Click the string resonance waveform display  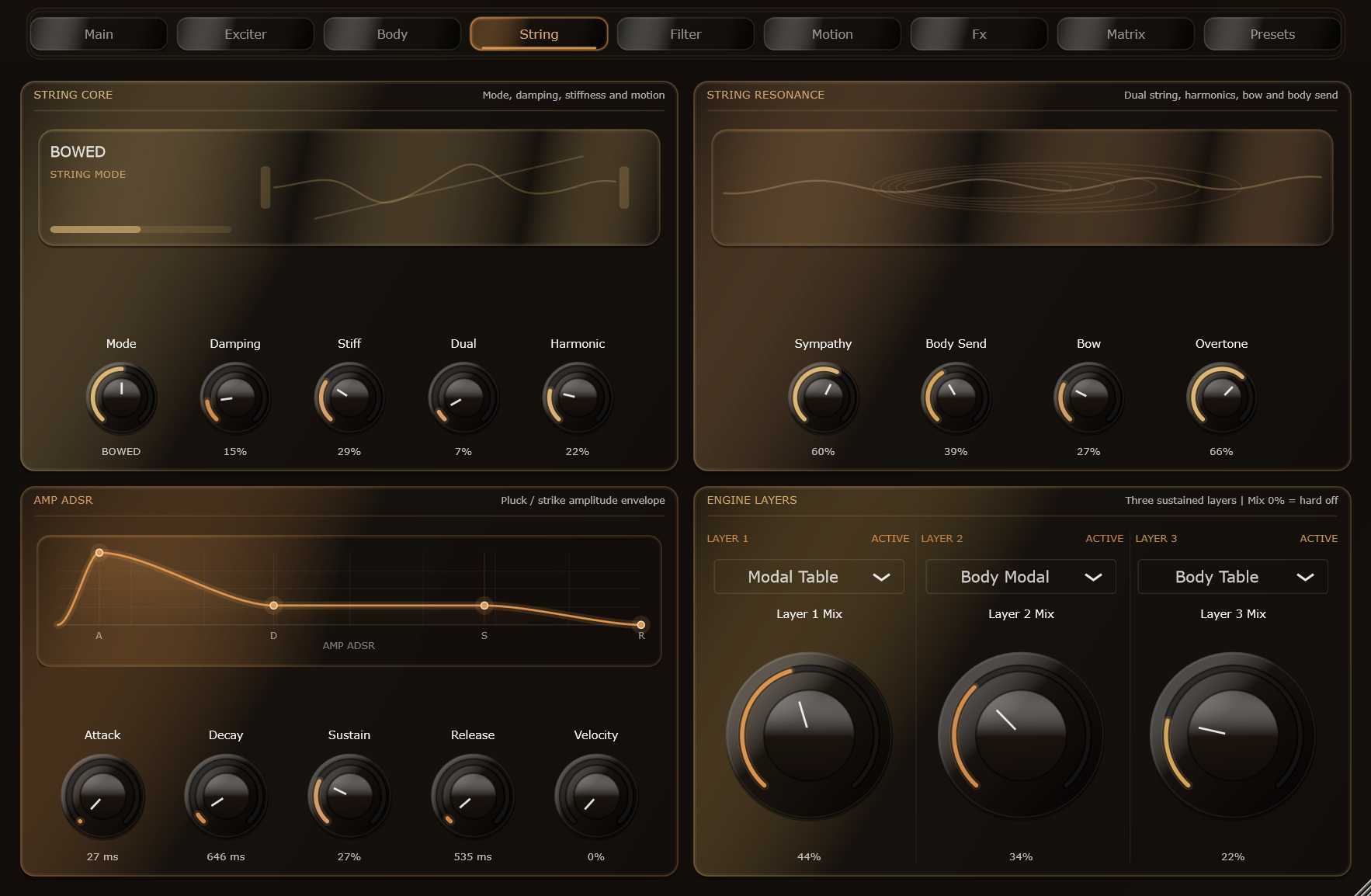(x=1022, y=187)
